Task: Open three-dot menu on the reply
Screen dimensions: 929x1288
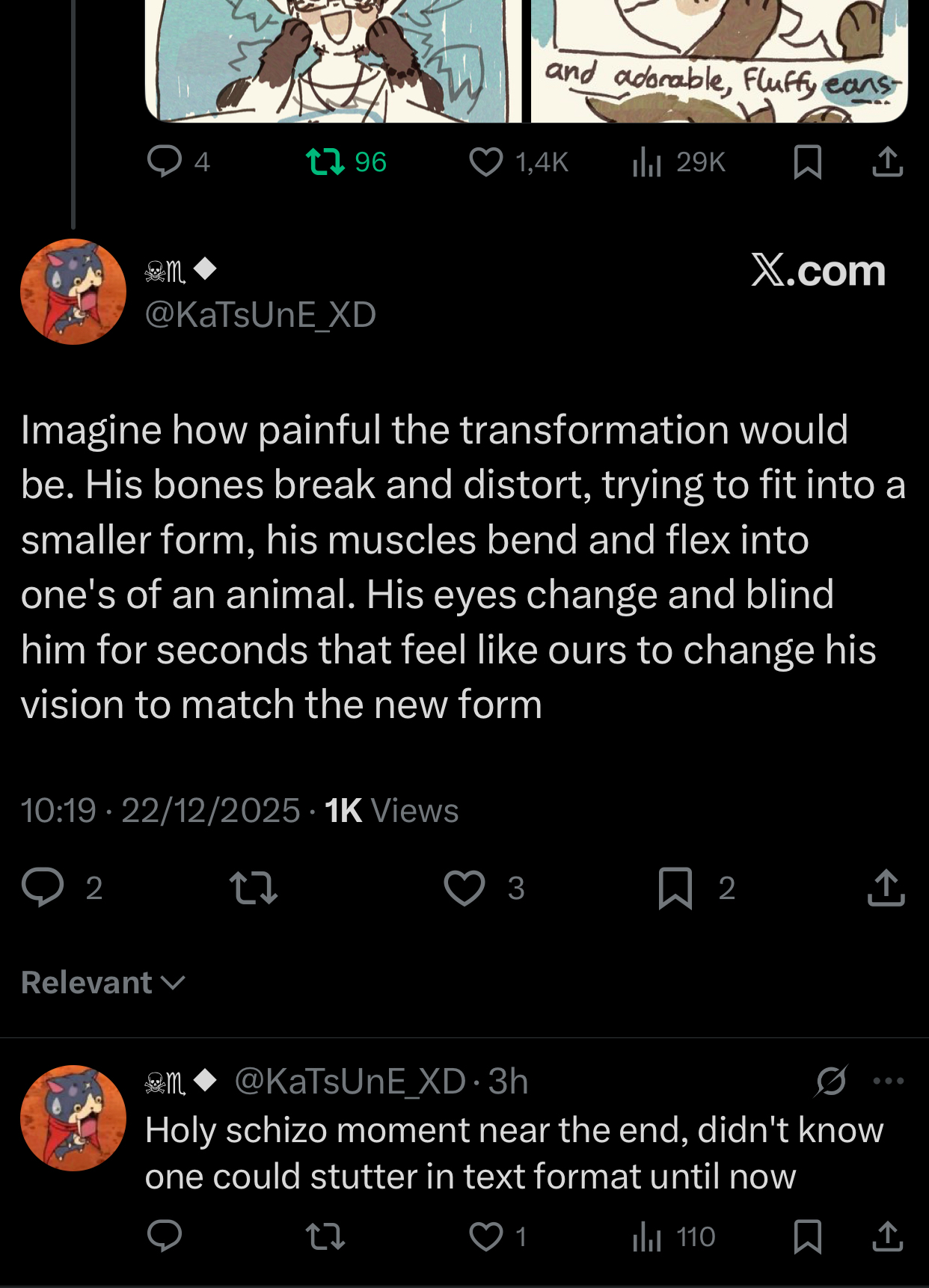Action: (888, 1081)
